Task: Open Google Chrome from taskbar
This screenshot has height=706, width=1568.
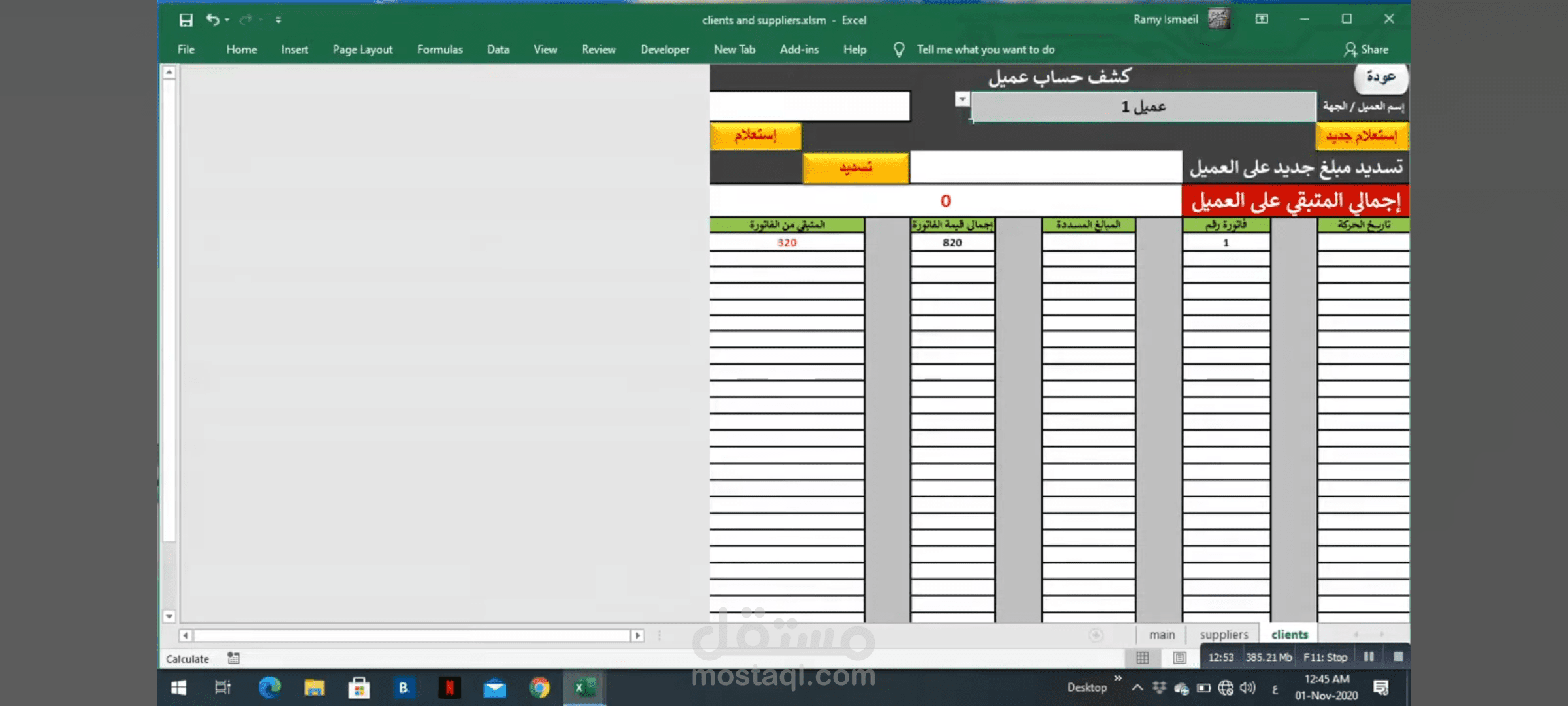Action: coord(540,688)
